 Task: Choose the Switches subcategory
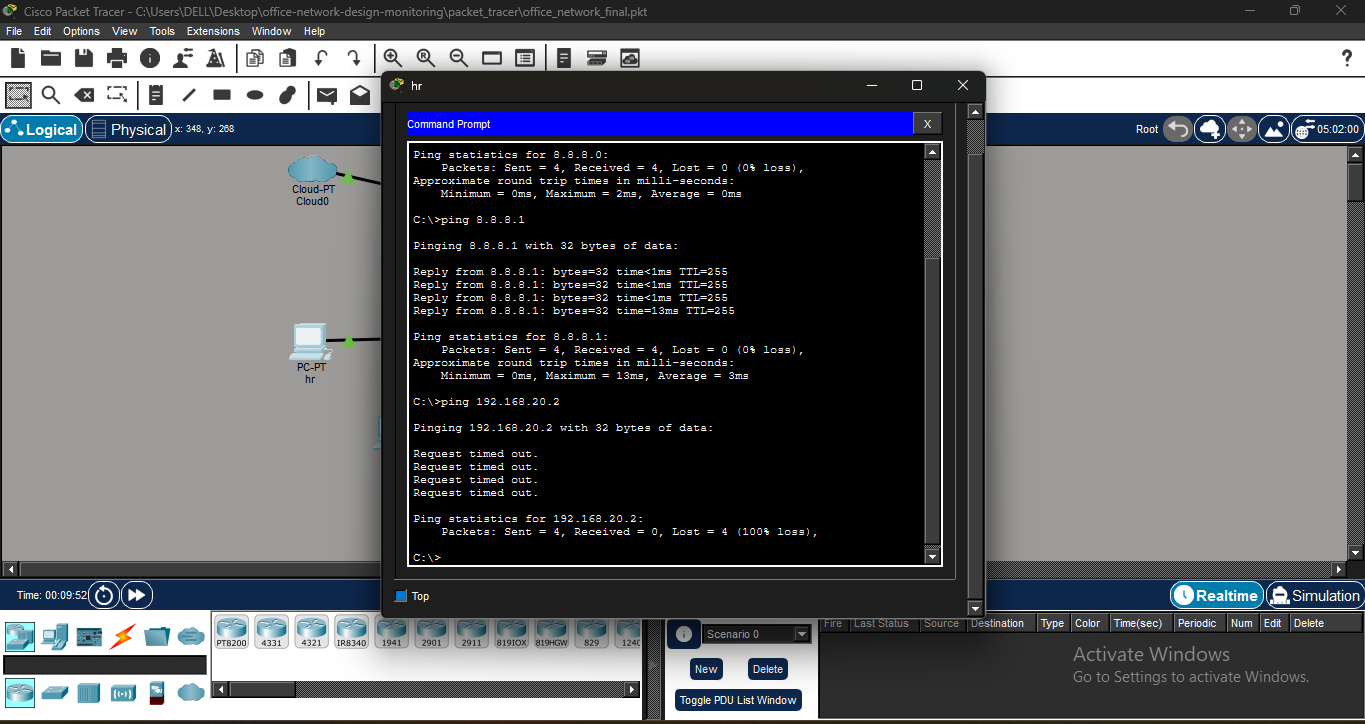pos(55,692)
